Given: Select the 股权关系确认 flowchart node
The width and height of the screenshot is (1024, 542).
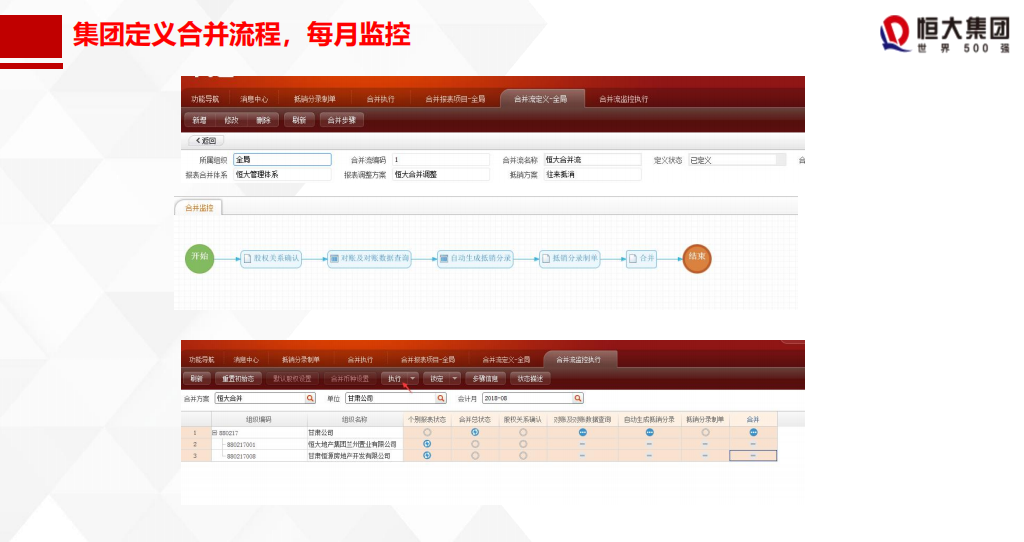Looking at the screenshot, I should pos(271,259).
